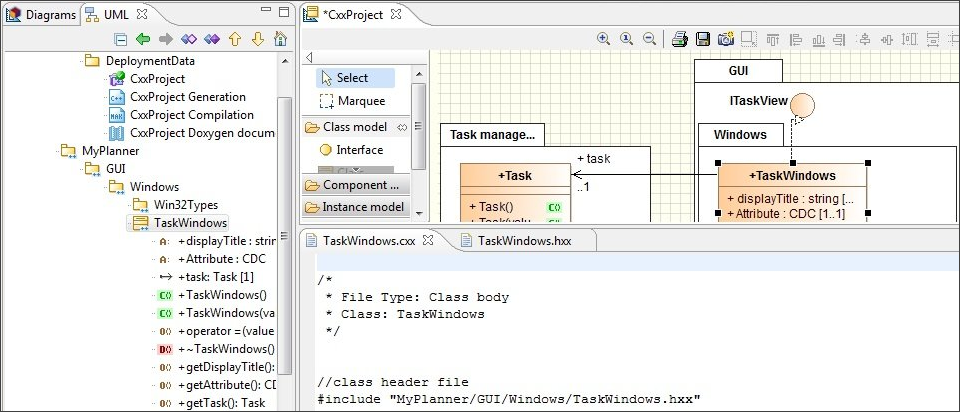Match widths of selected elements

(933, 39)
